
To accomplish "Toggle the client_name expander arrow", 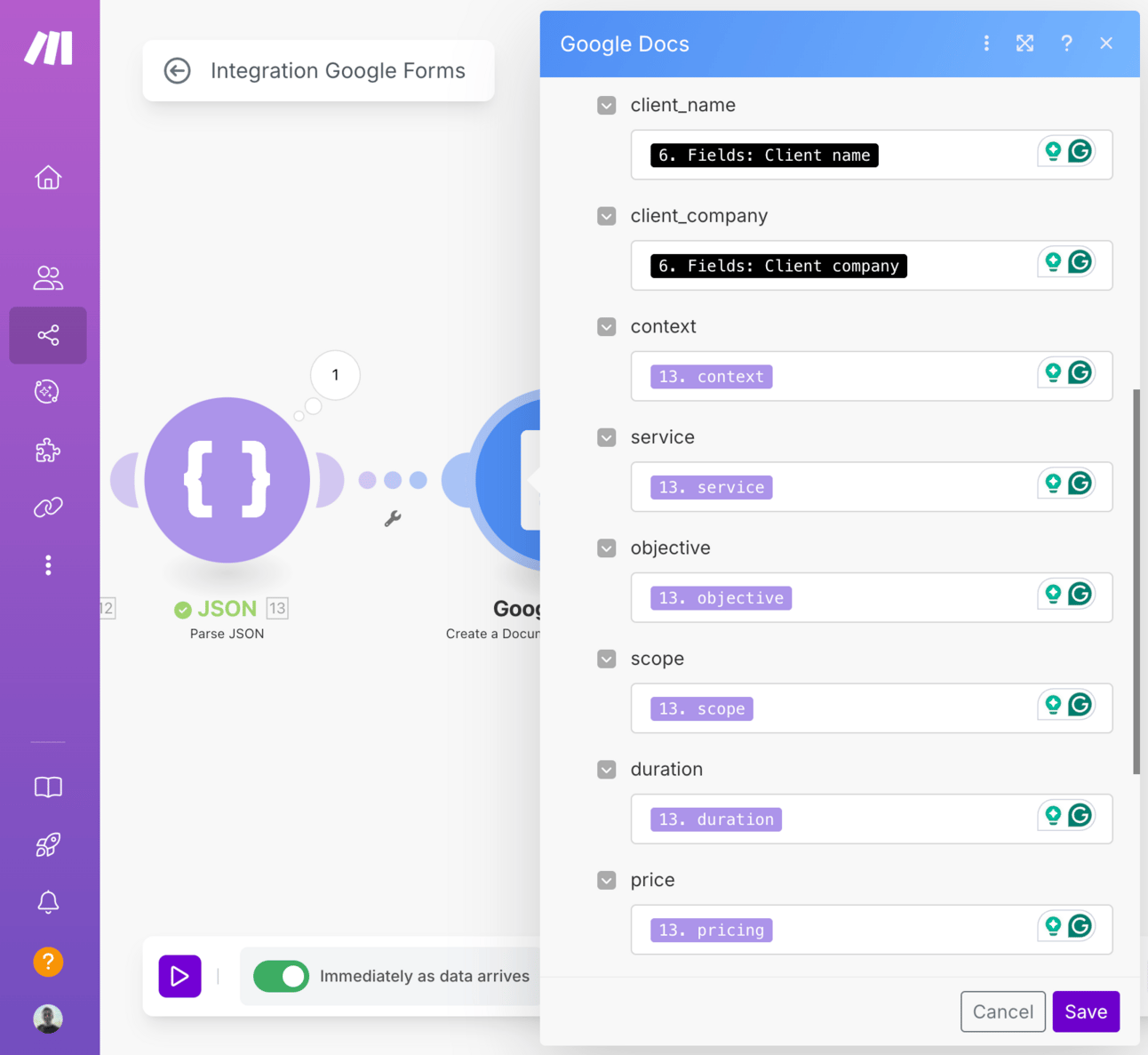I will tap(607, 106).
